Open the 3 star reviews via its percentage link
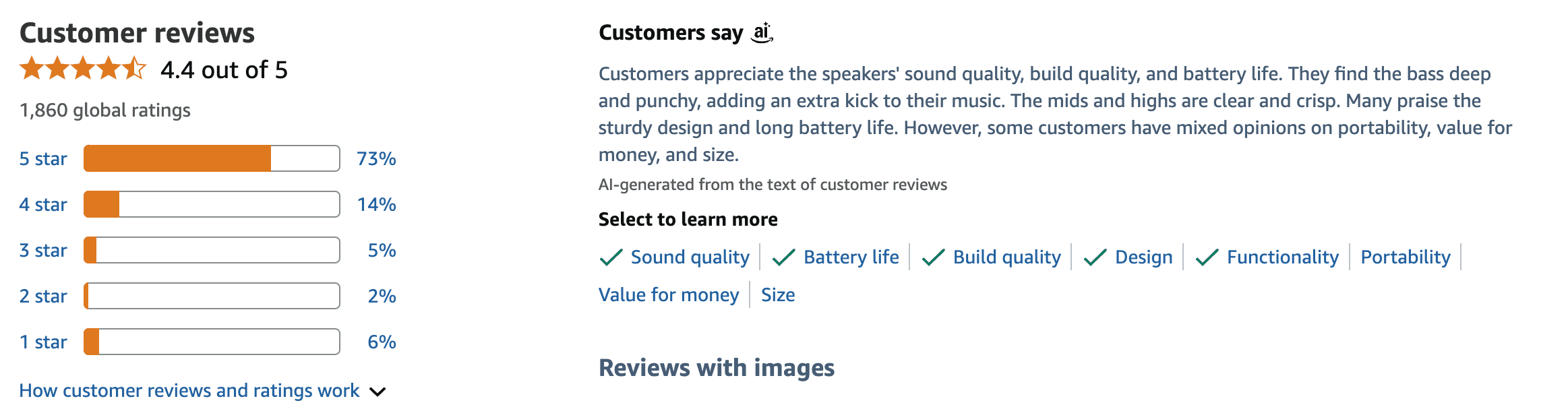The image size is (1568, 407). tap(383, 250)
